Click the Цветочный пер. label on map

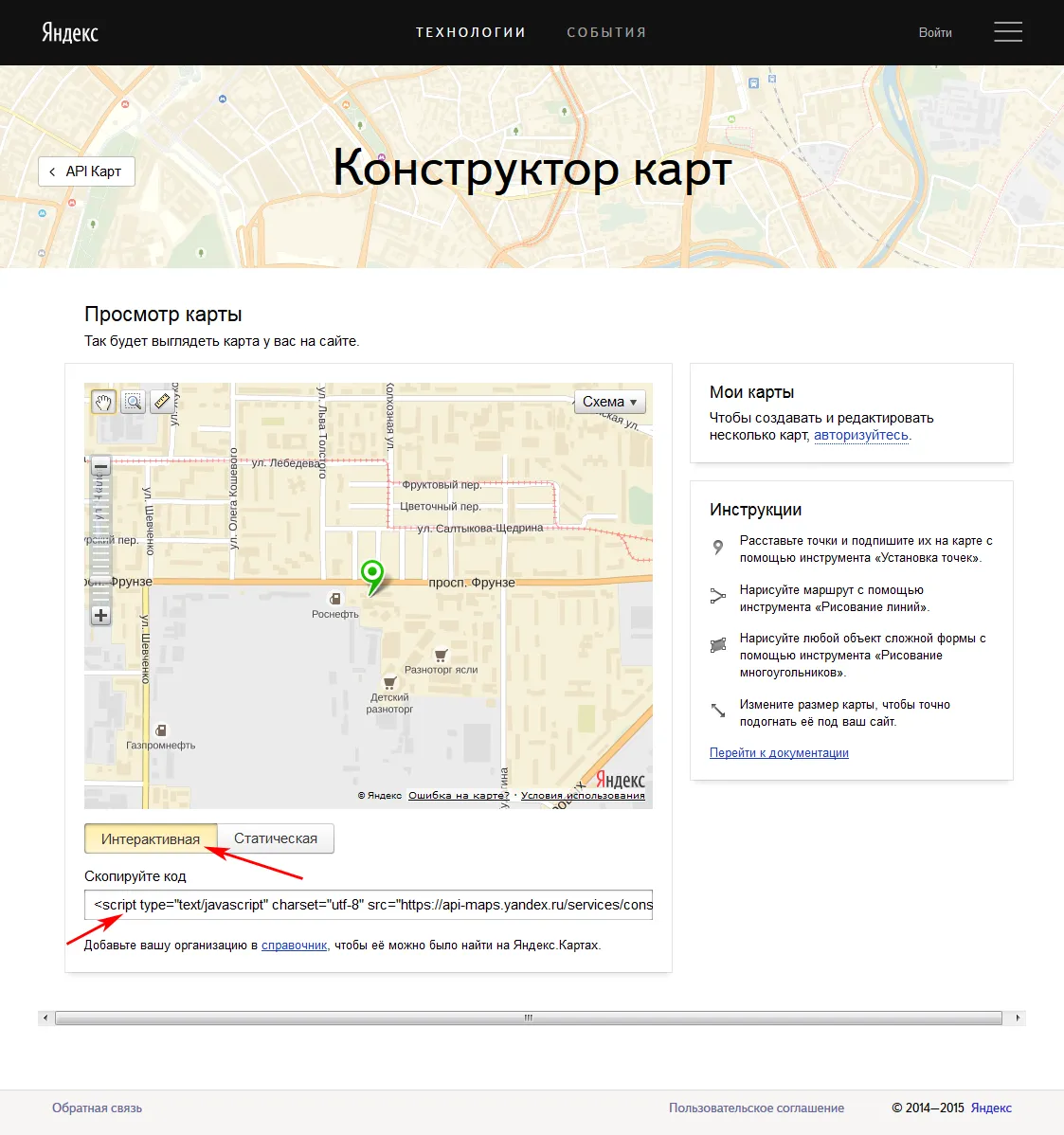tap(440, 507)
